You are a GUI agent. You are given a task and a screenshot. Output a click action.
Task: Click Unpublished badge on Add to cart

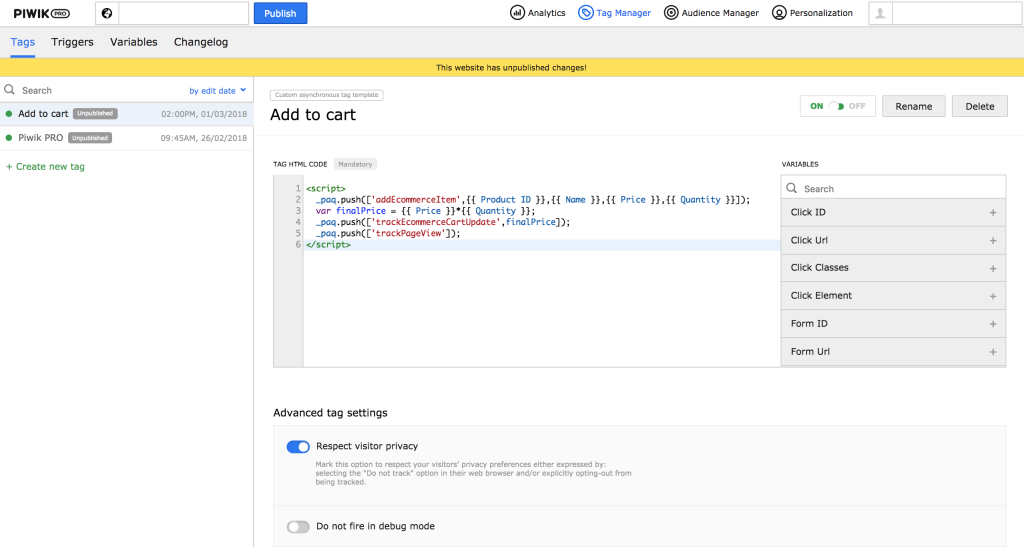pyautogui.click(x=95, y=114)
